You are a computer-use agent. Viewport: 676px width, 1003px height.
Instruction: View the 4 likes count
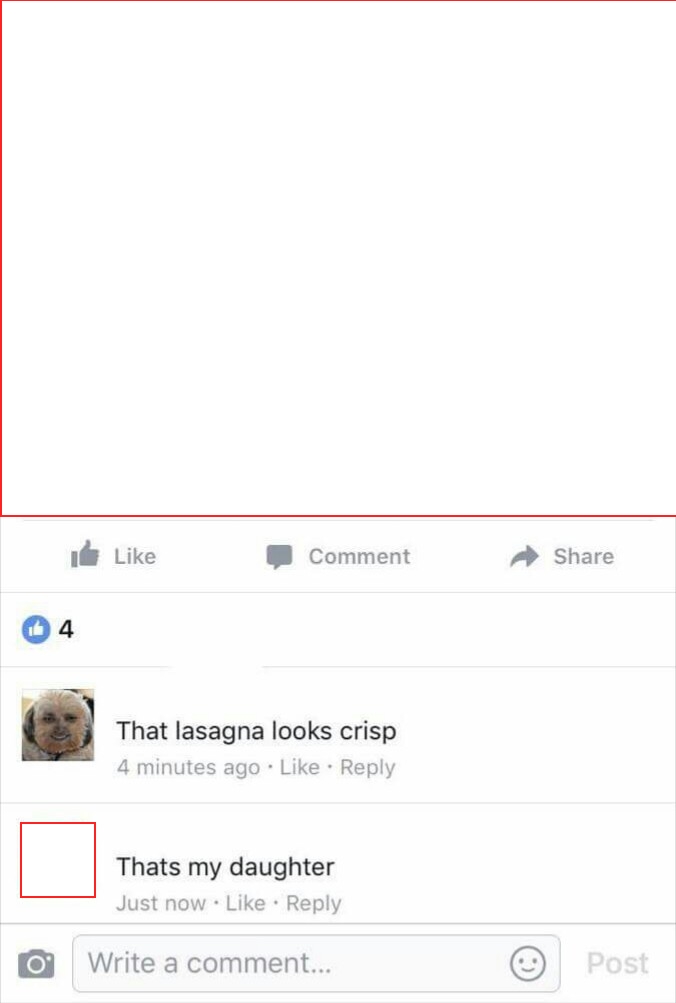coord(66,629)
